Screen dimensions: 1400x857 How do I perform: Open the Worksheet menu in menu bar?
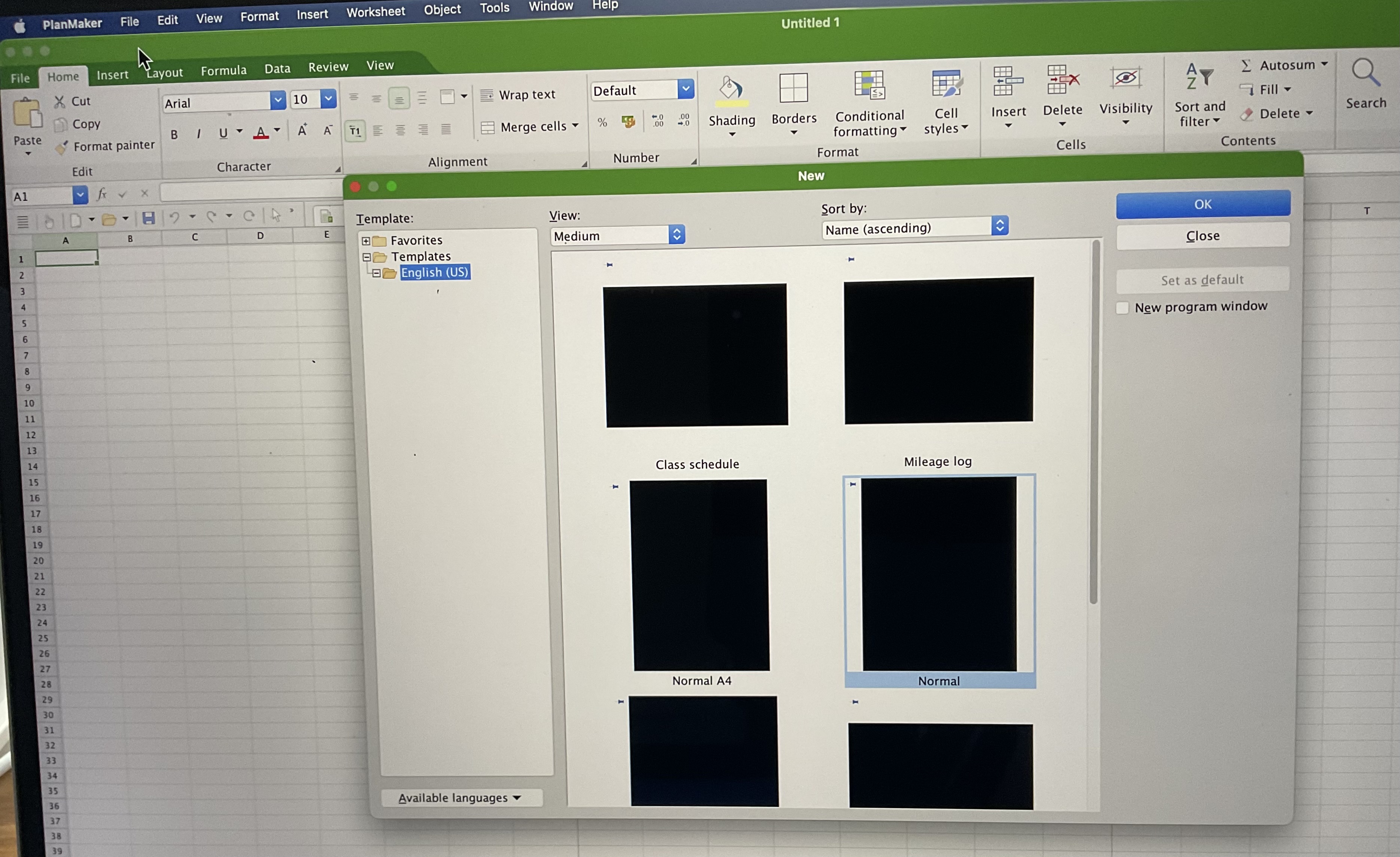[376, 11]
